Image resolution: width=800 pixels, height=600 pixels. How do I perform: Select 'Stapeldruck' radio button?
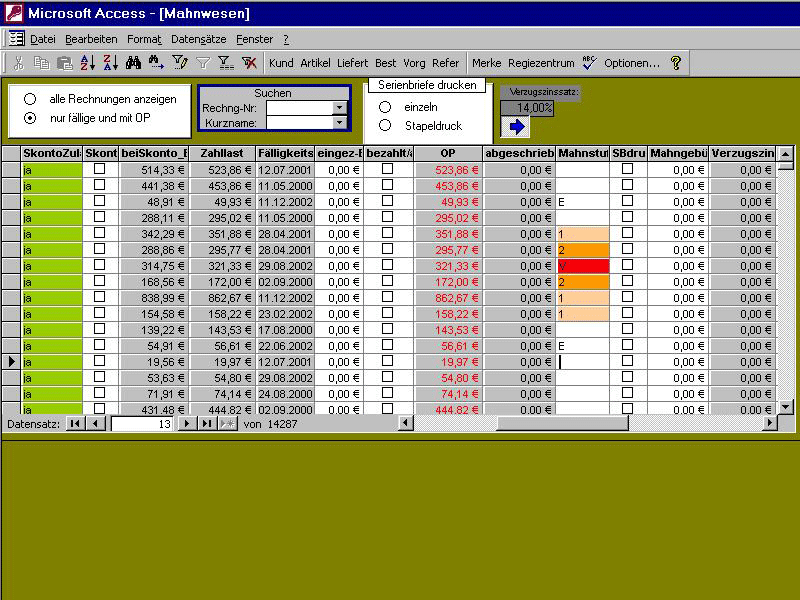click(385, 125)
